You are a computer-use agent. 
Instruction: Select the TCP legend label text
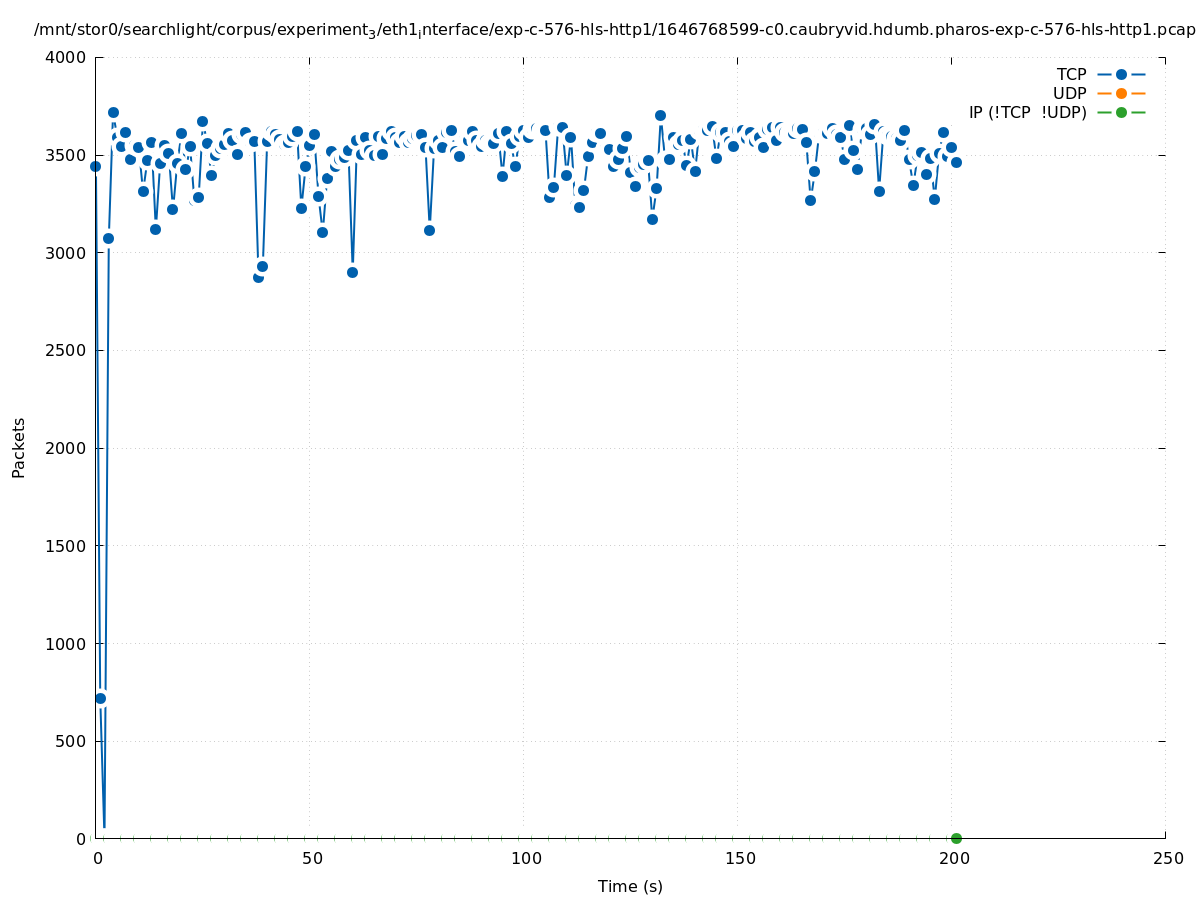coord(1071,75)
